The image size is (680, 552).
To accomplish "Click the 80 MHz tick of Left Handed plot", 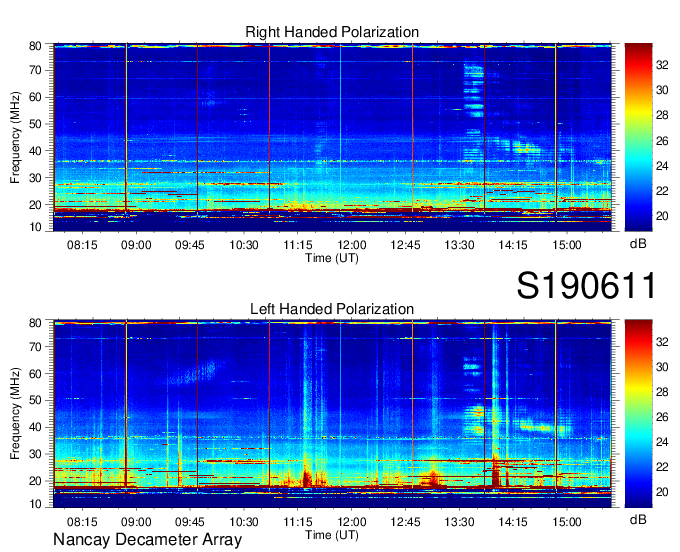I will click(36, 323).
